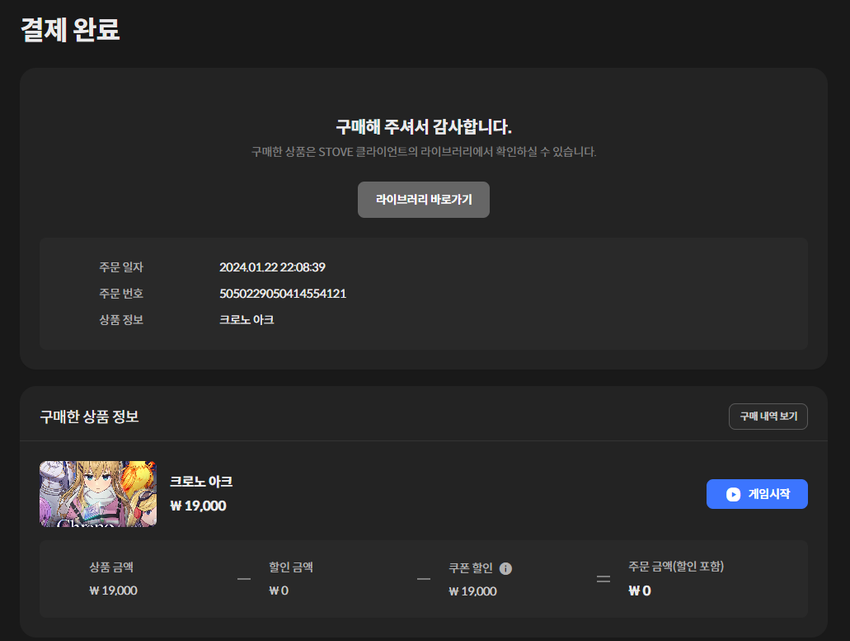Click the ₩ 19,000 coupon discount value

pos(473,591)
